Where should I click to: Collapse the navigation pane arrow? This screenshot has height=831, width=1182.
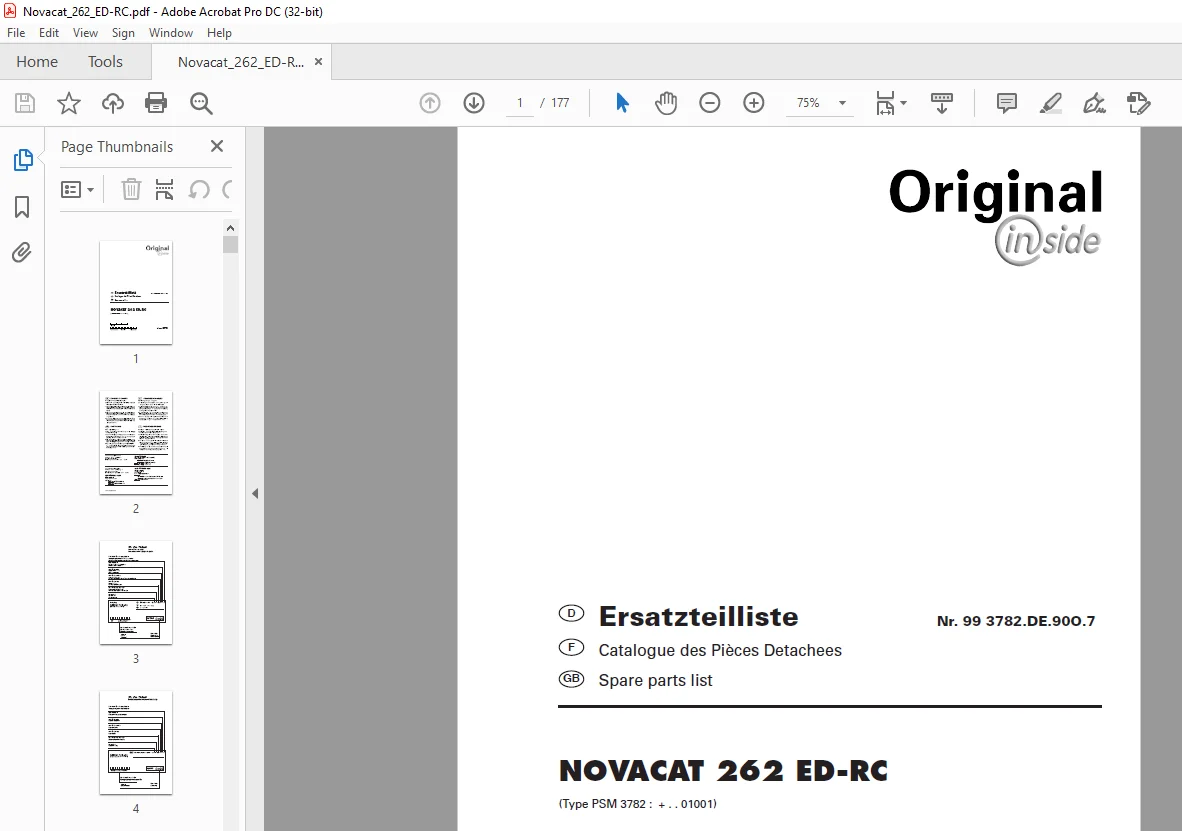(x=255, y=493)
